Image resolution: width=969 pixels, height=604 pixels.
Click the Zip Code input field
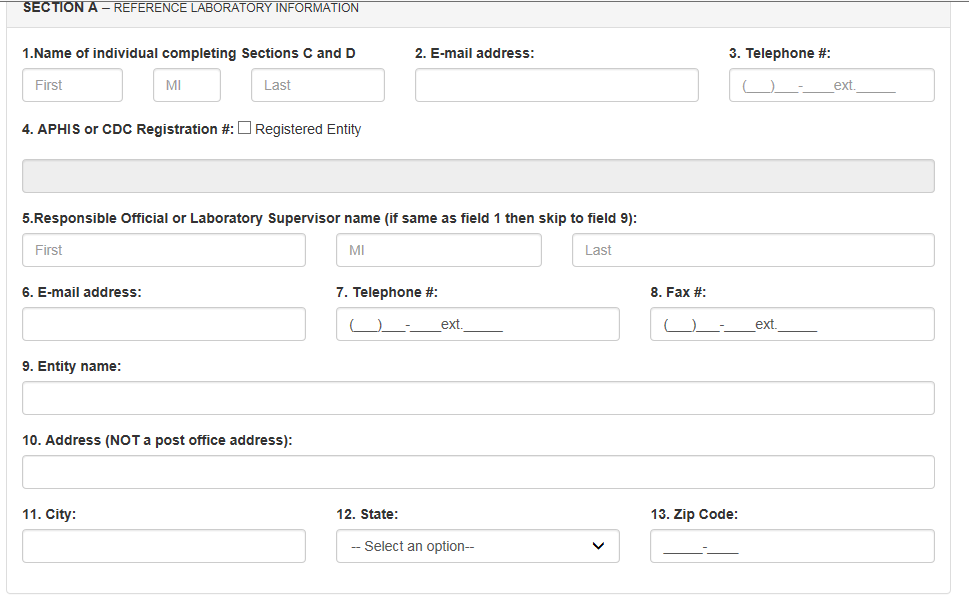point(792,546)
